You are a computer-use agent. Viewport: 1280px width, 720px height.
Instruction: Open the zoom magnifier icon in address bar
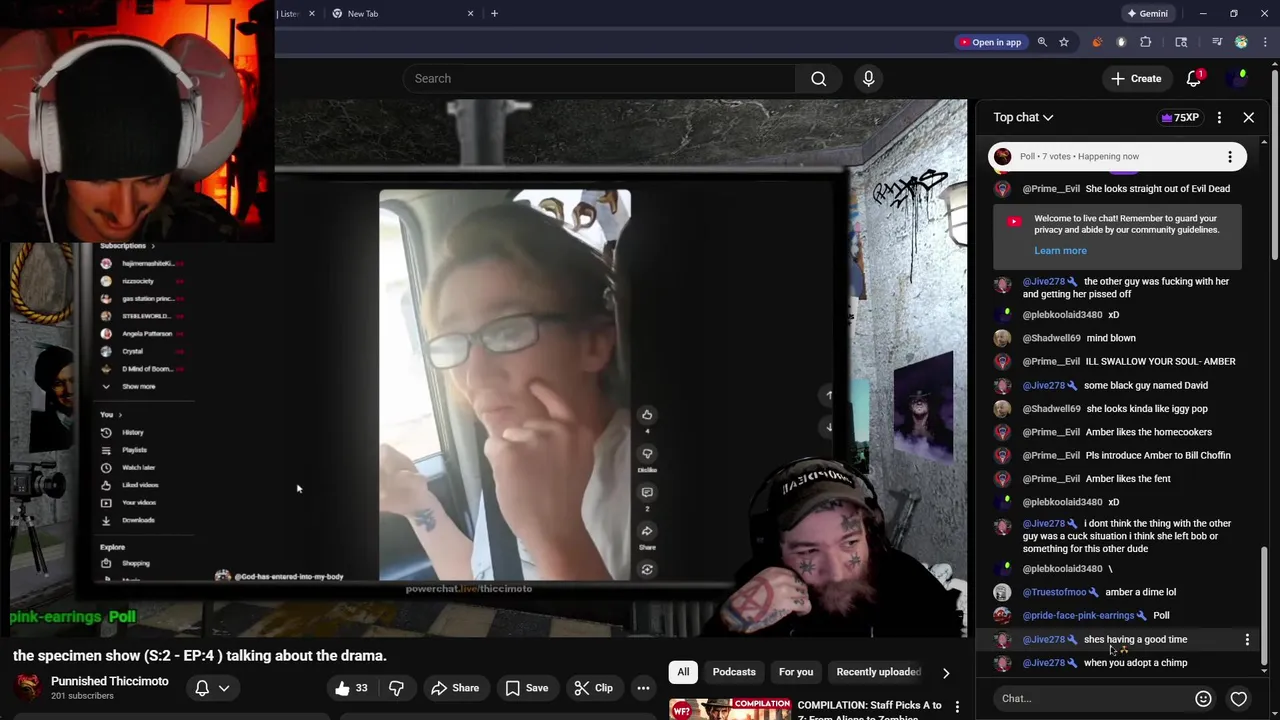(x=1042, y=42)
